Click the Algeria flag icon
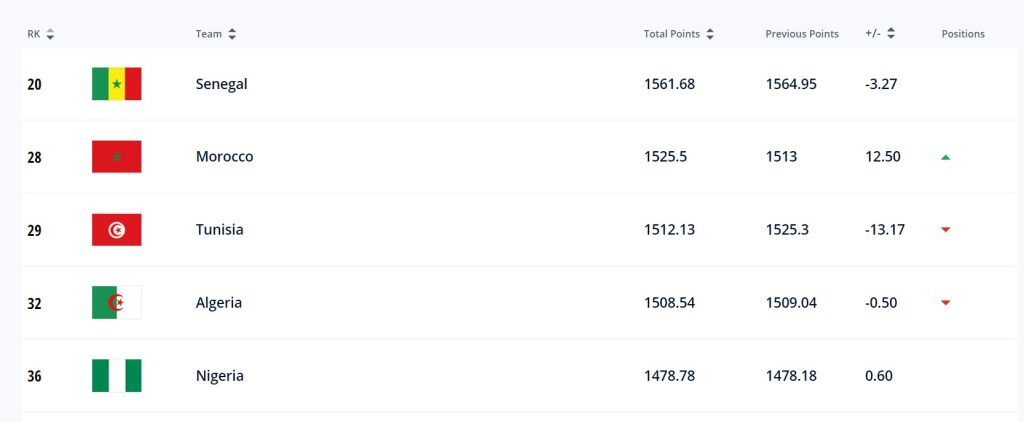 coord(116,303)
